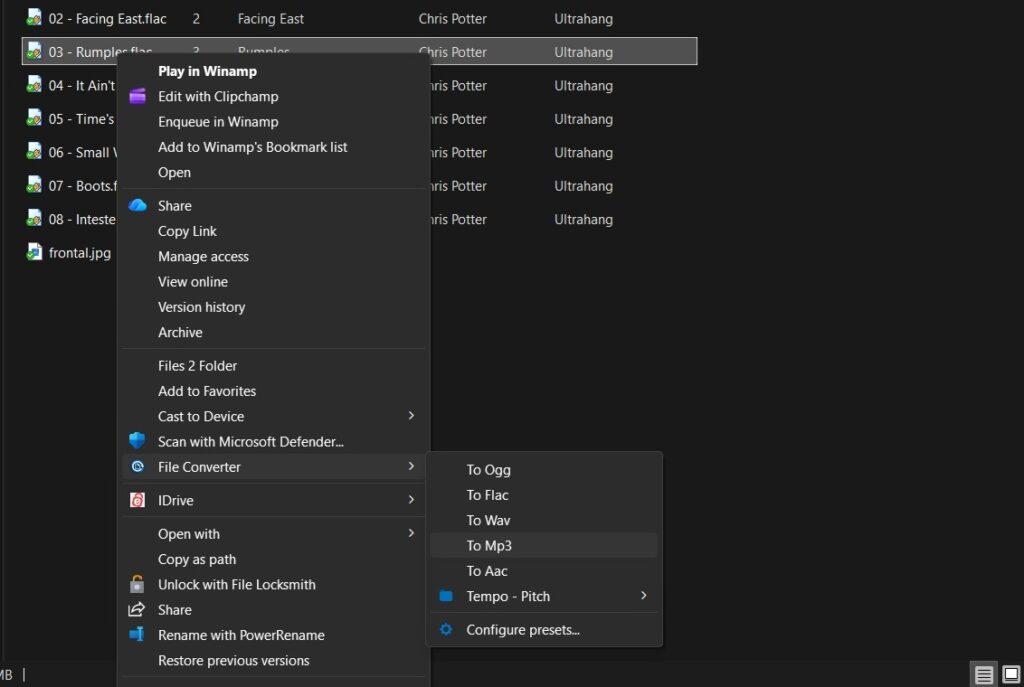Switch to details view in the status bar
Screen dimensions: 1024x687
(984, 675)
